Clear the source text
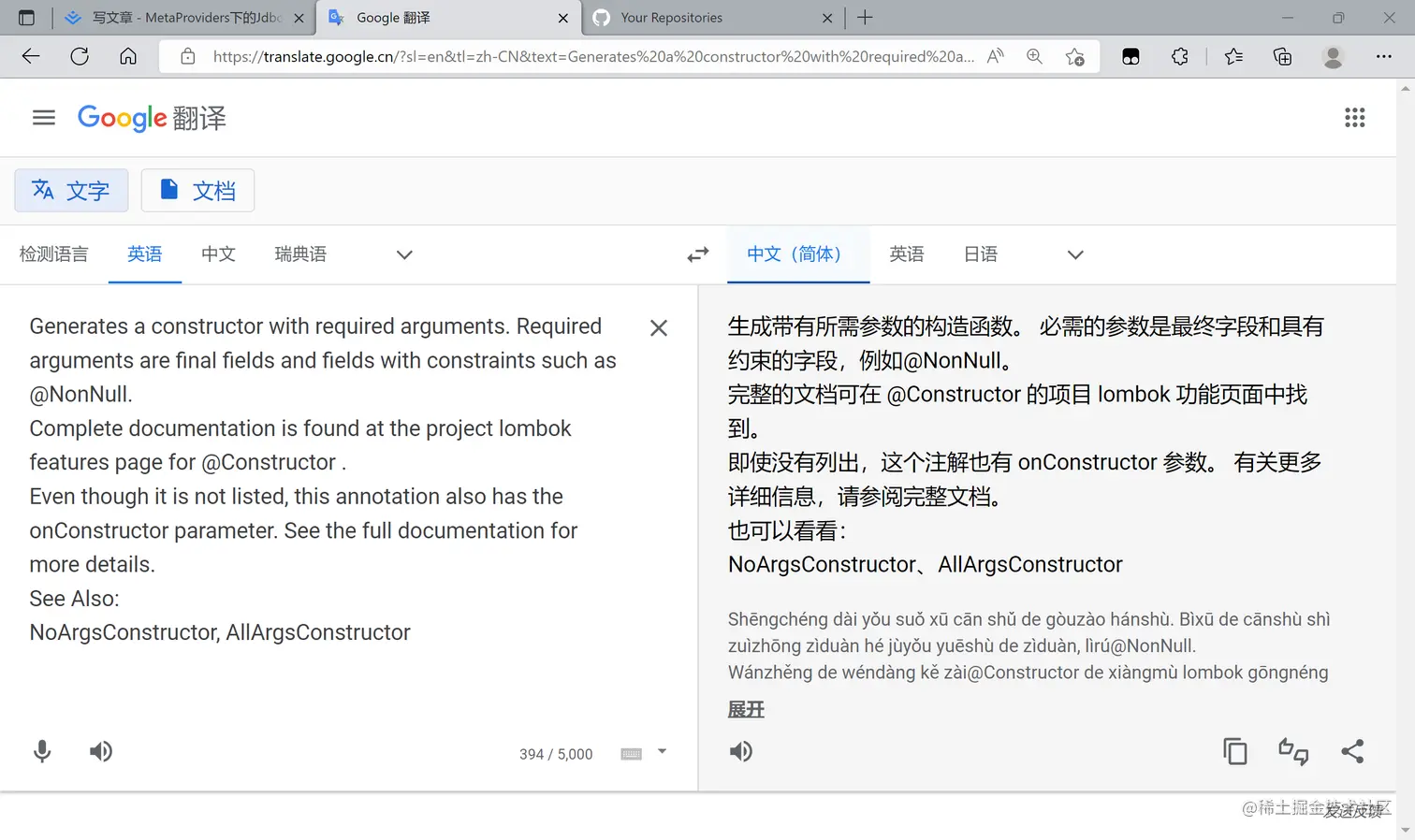The width and height of the screenshot is (1415, 840). click(x=659, y=327)
